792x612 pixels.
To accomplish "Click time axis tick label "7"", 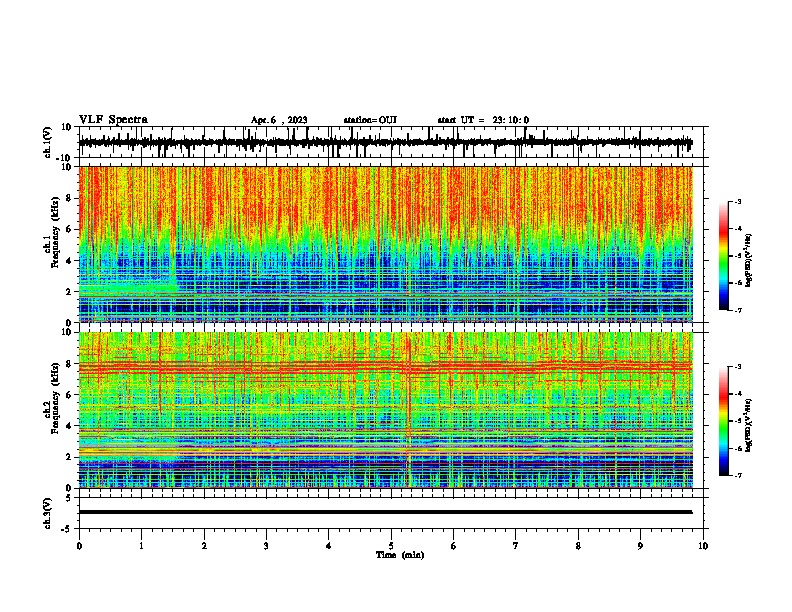I will point(516,546).
